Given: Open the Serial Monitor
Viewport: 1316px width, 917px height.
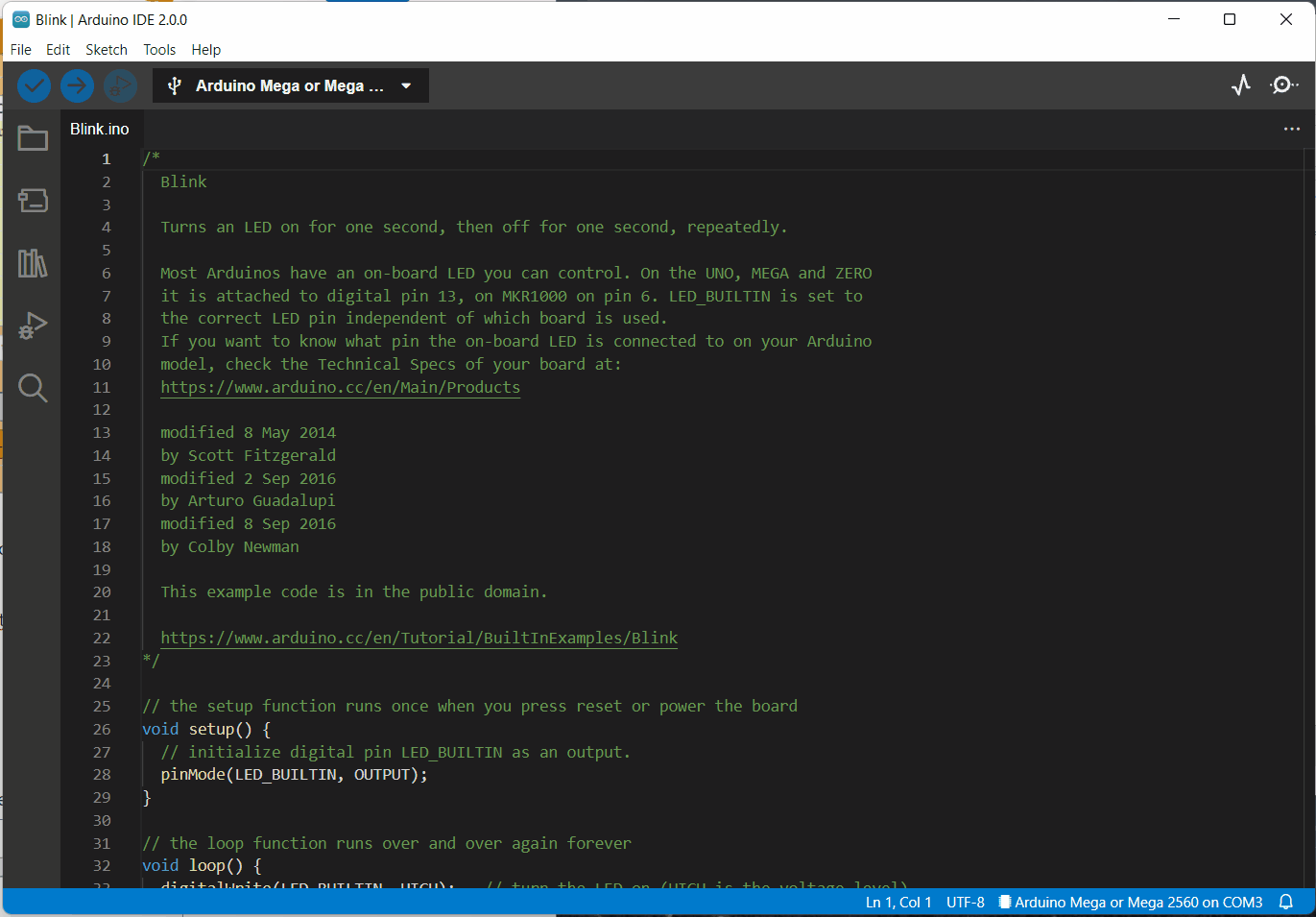Looking at the screenshot, I should click(x=1283, y=85).
